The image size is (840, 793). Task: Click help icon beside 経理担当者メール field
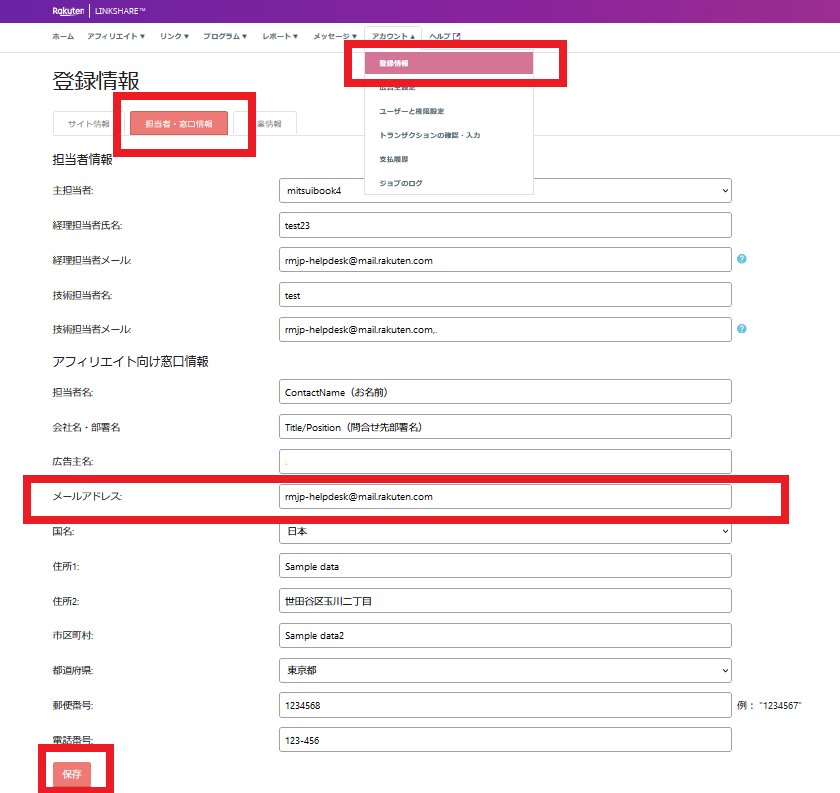tap(742, 259)
